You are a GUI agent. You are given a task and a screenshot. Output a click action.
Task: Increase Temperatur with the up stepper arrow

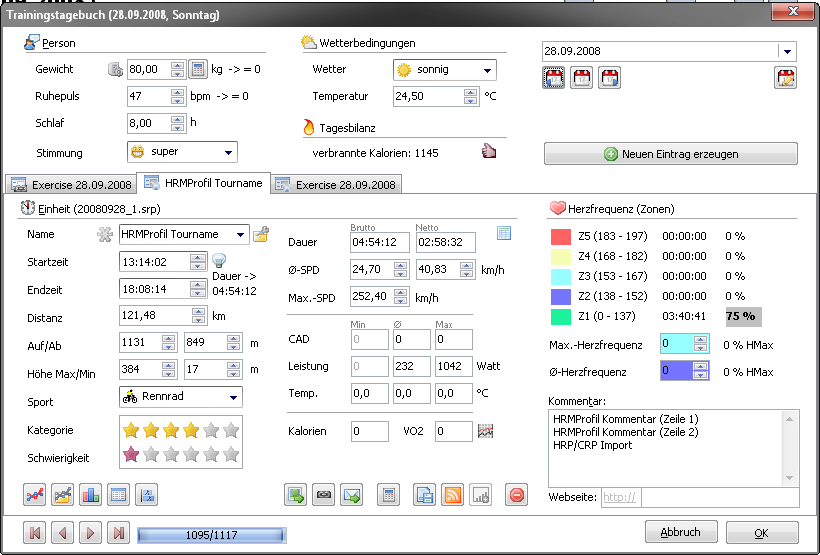point(470,92)
